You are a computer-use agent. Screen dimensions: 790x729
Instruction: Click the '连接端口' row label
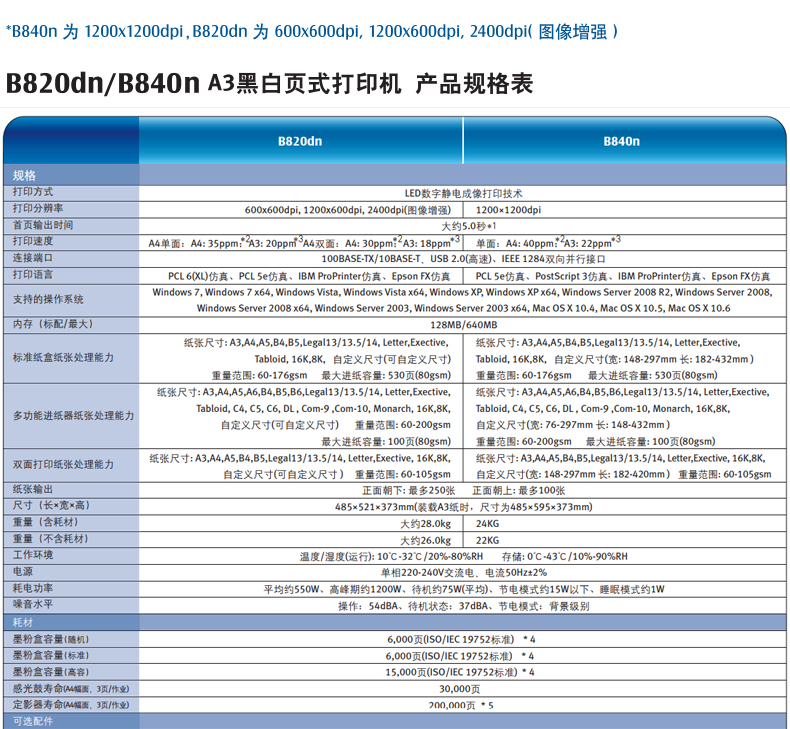click(x=33, y=258)
